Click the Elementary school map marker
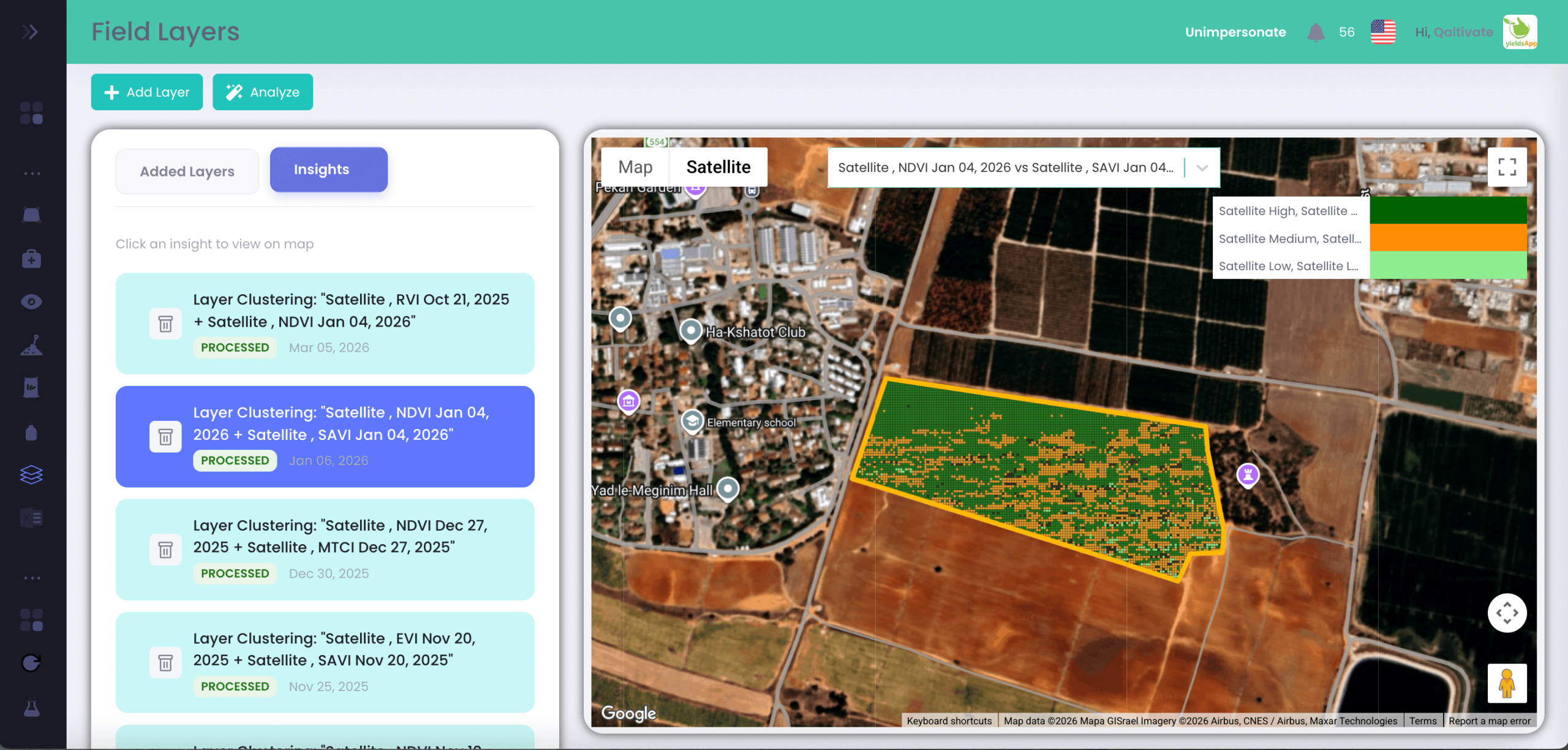1568x750 pixels. click(693, 422)
